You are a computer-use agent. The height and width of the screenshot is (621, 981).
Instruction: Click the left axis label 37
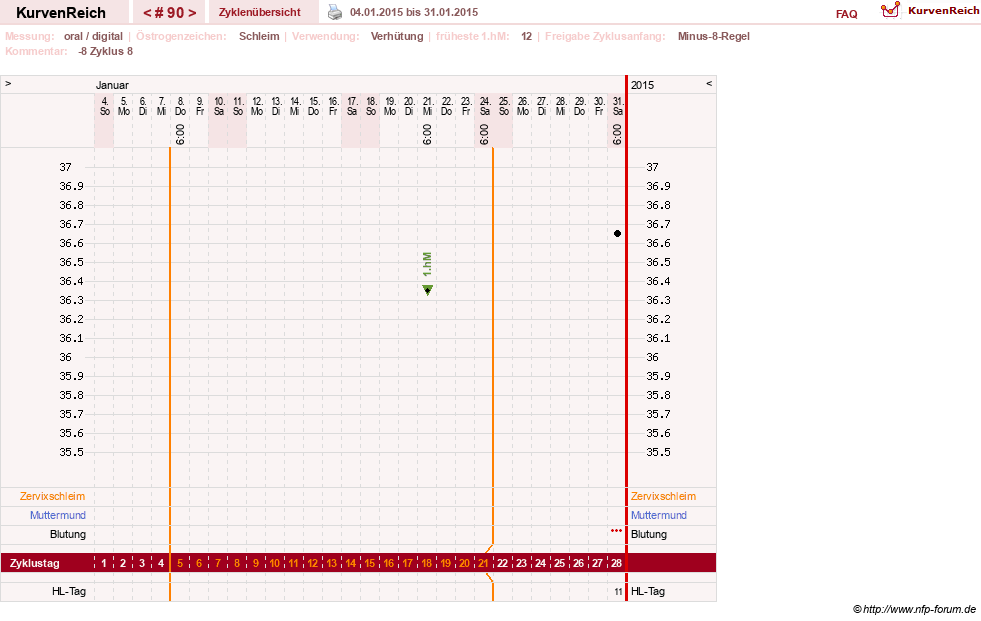(x=66, y=167)
